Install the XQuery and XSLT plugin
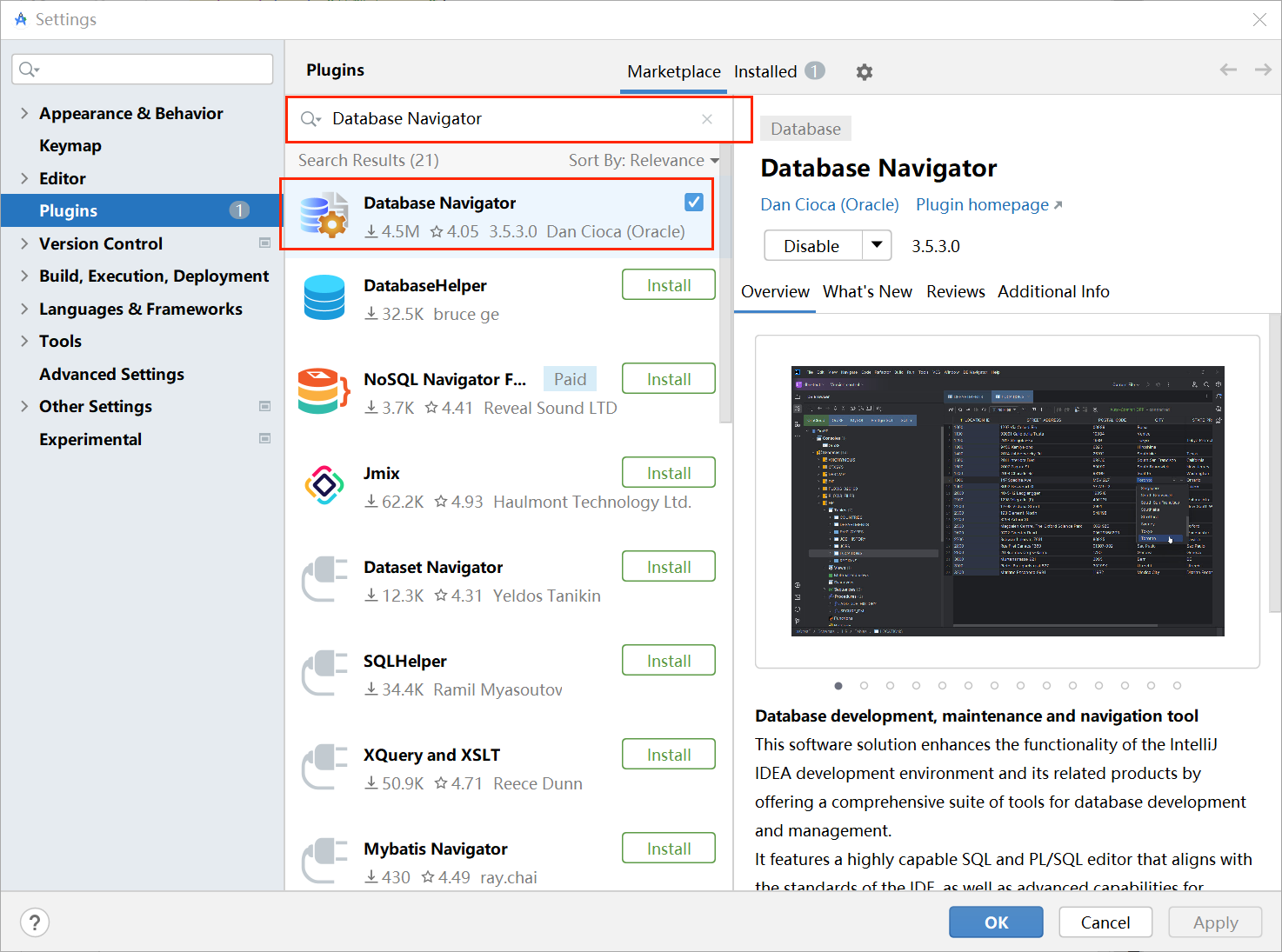 [669, 755]
